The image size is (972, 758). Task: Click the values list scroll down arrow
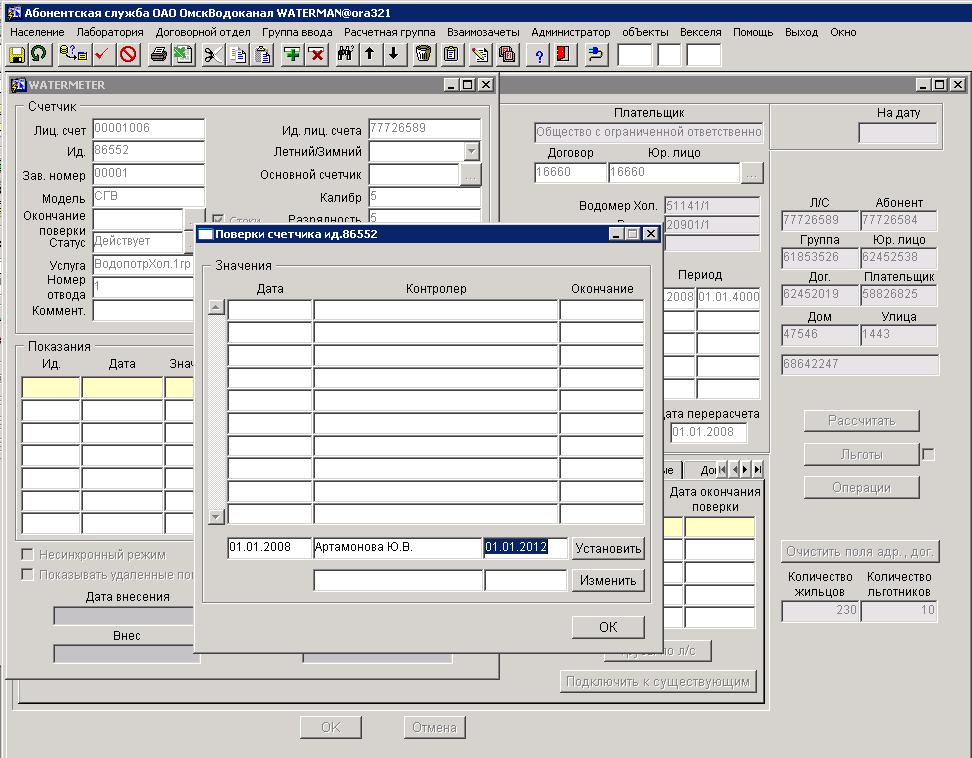(x=216, y=517)
